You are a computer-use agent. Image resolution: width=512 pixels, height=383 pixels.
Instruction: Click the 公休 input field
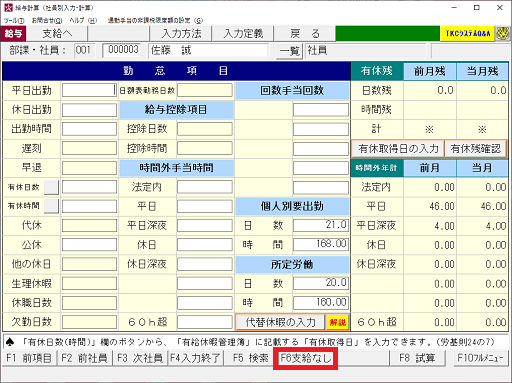click(x=89, y=245)
